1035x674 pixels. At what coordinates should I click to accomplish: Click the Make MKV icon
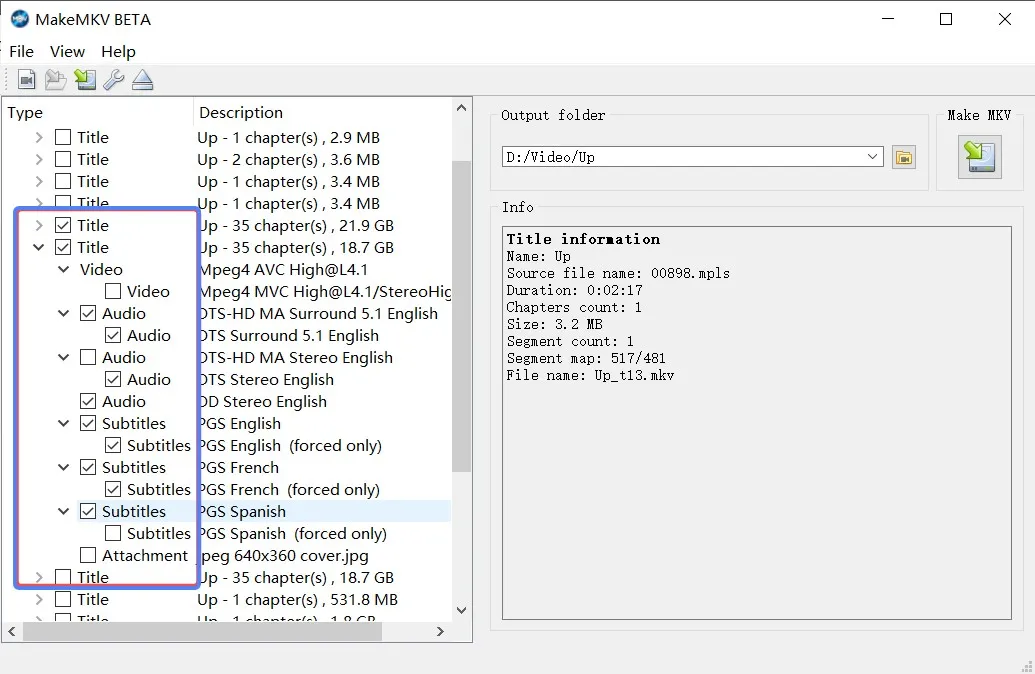pyautogui.click(x=979, y=157)
